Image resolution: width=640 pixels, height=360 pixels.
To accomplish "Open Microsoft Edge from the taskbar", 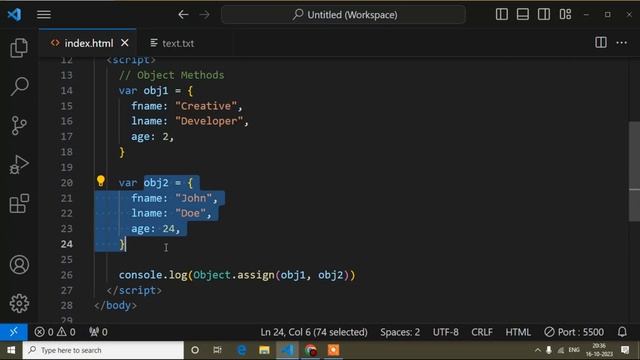I will (242, 350).
